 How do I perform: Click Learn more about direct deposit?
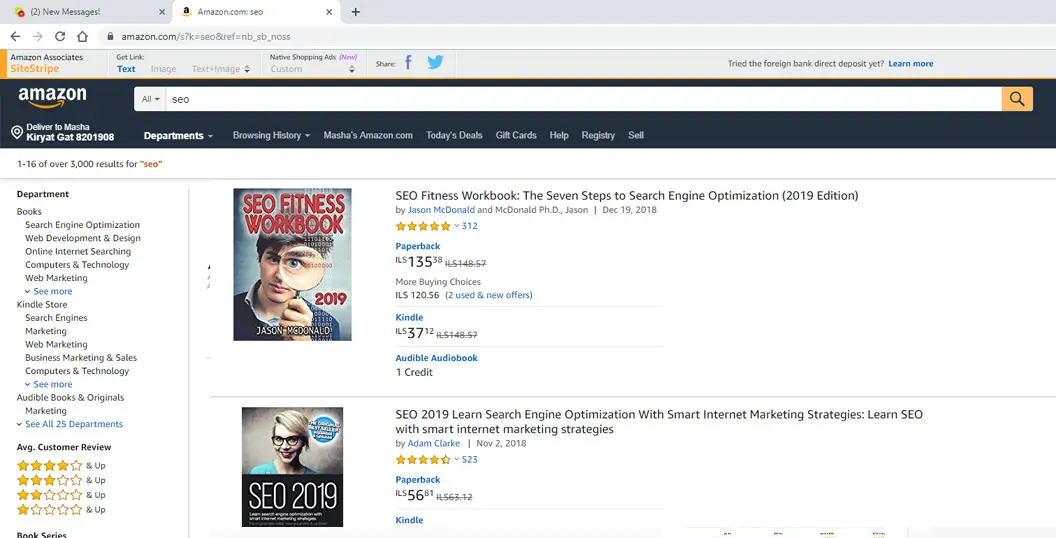911,64
